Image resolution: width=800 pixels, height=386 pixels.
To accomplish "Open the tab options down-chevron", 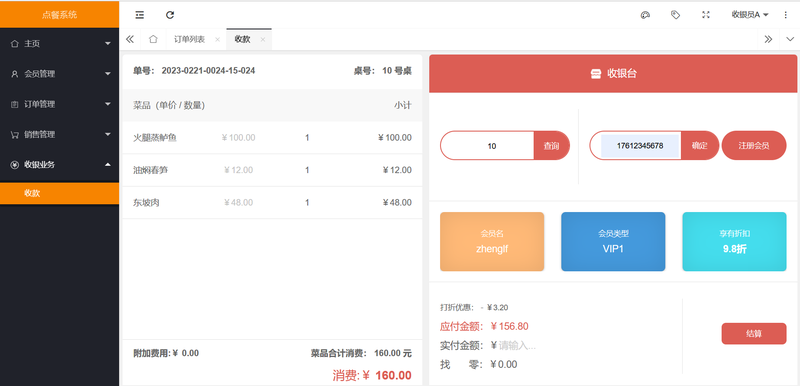I will 790,39.
